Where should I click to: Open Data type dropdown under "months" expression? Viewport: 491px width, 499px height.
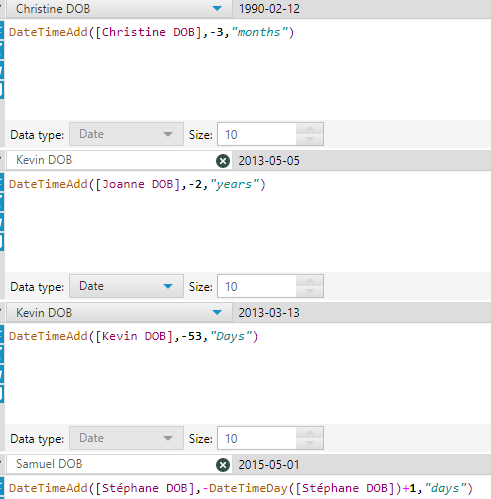126,134
